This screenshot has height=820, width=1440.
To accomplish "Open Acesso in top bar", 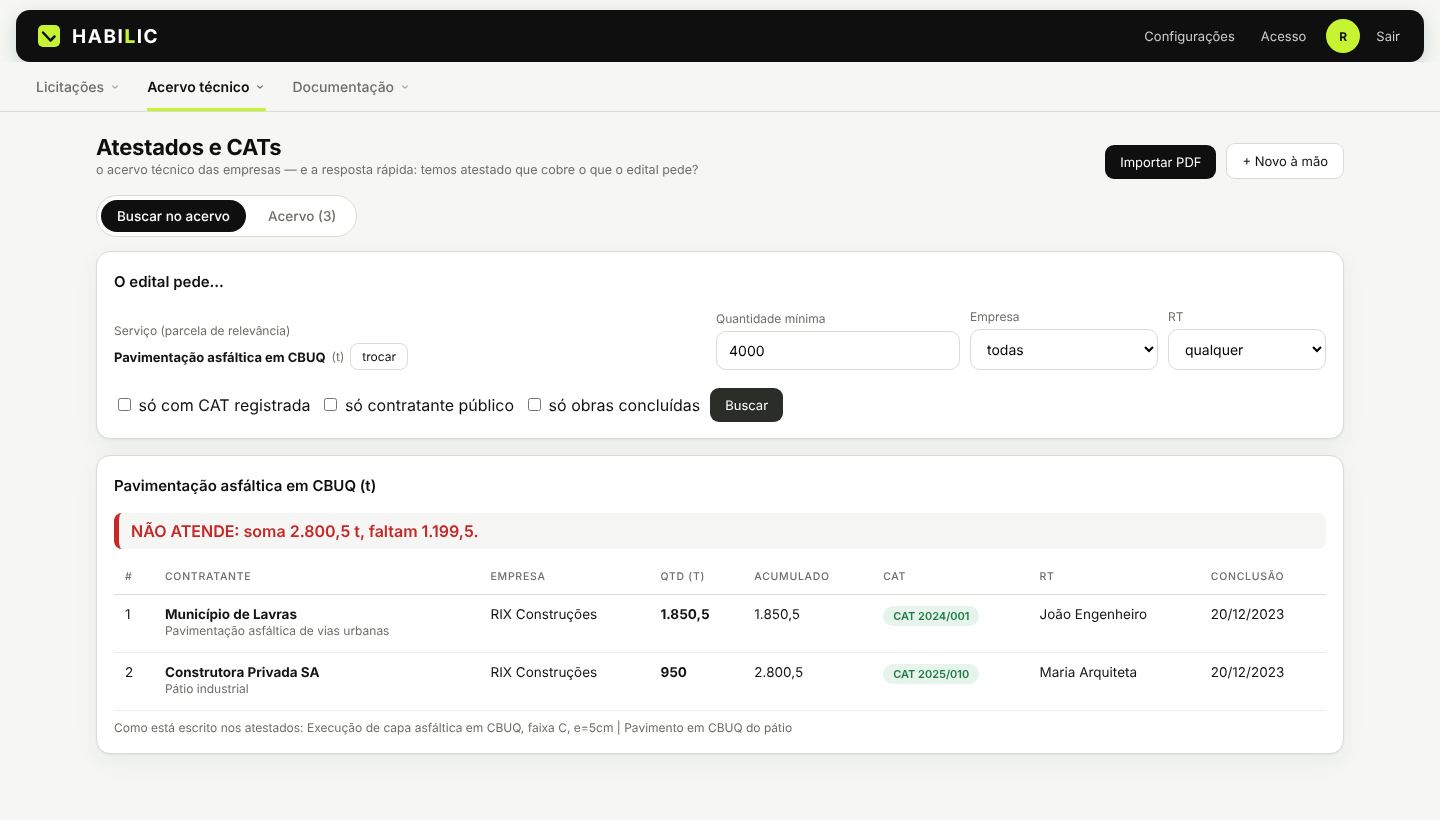I will pyautogui.click(x=1283, y=36).
